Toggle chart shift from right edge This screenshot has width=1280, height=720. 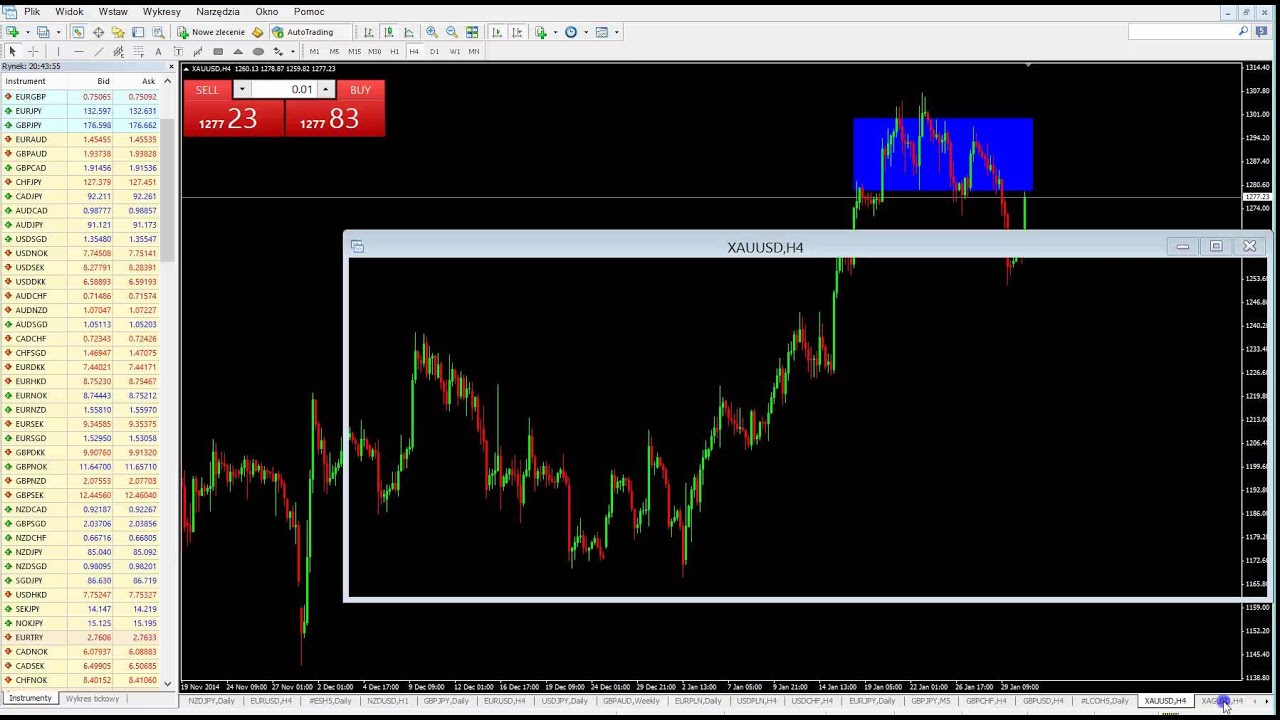(517, 32)
